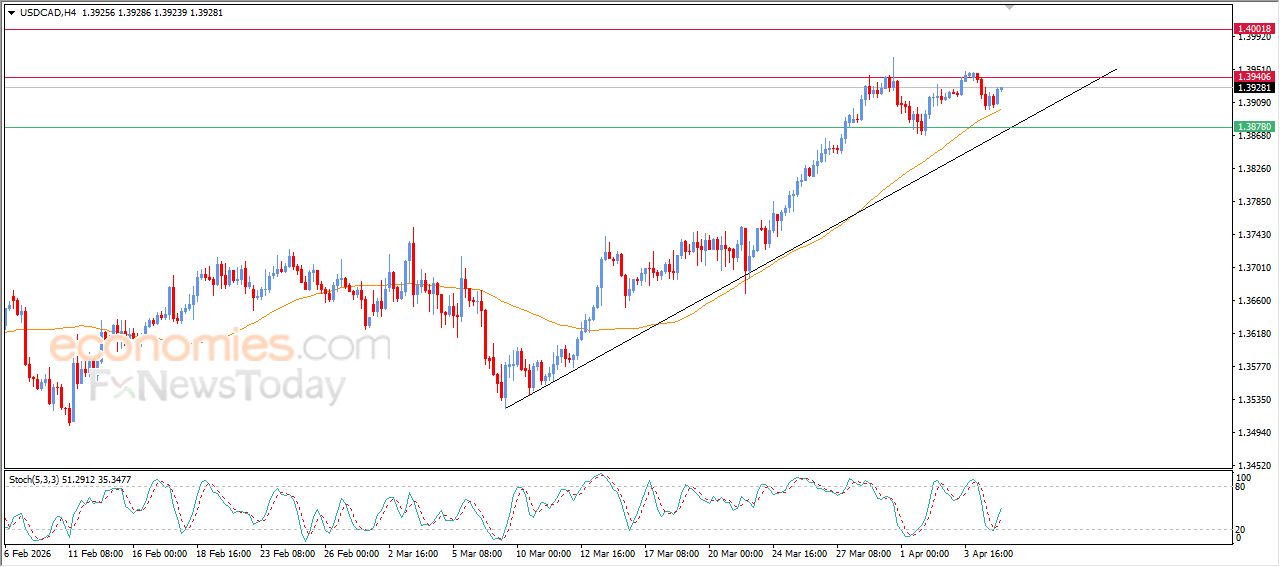Click the 24 Mar 16:00 time label

point(800,553)
